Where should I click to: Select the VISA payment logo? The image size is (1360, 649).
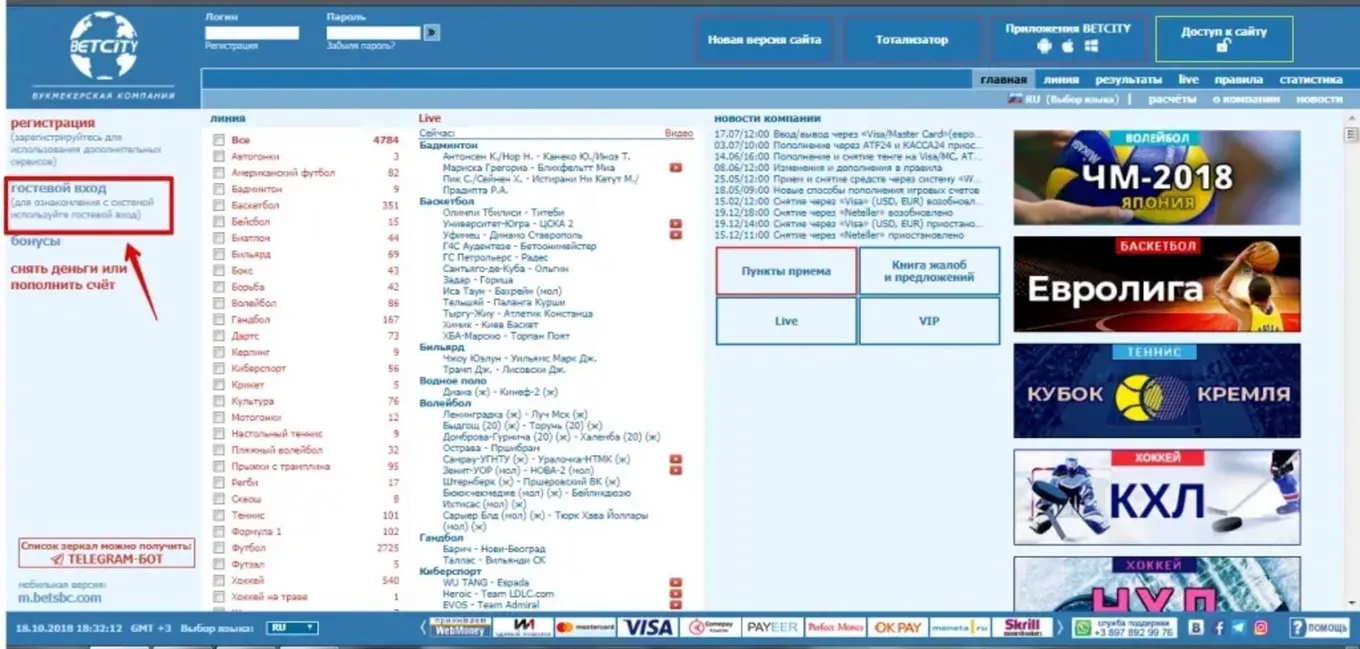646,627
